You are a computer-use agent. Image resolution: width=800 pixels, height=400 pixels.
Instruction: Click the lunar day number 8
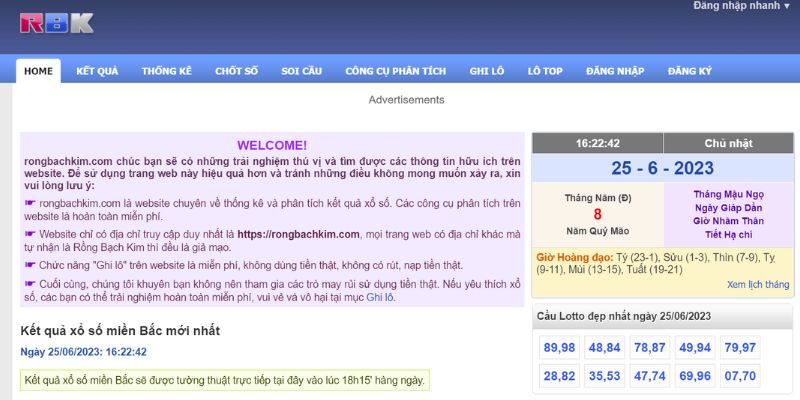597,214
